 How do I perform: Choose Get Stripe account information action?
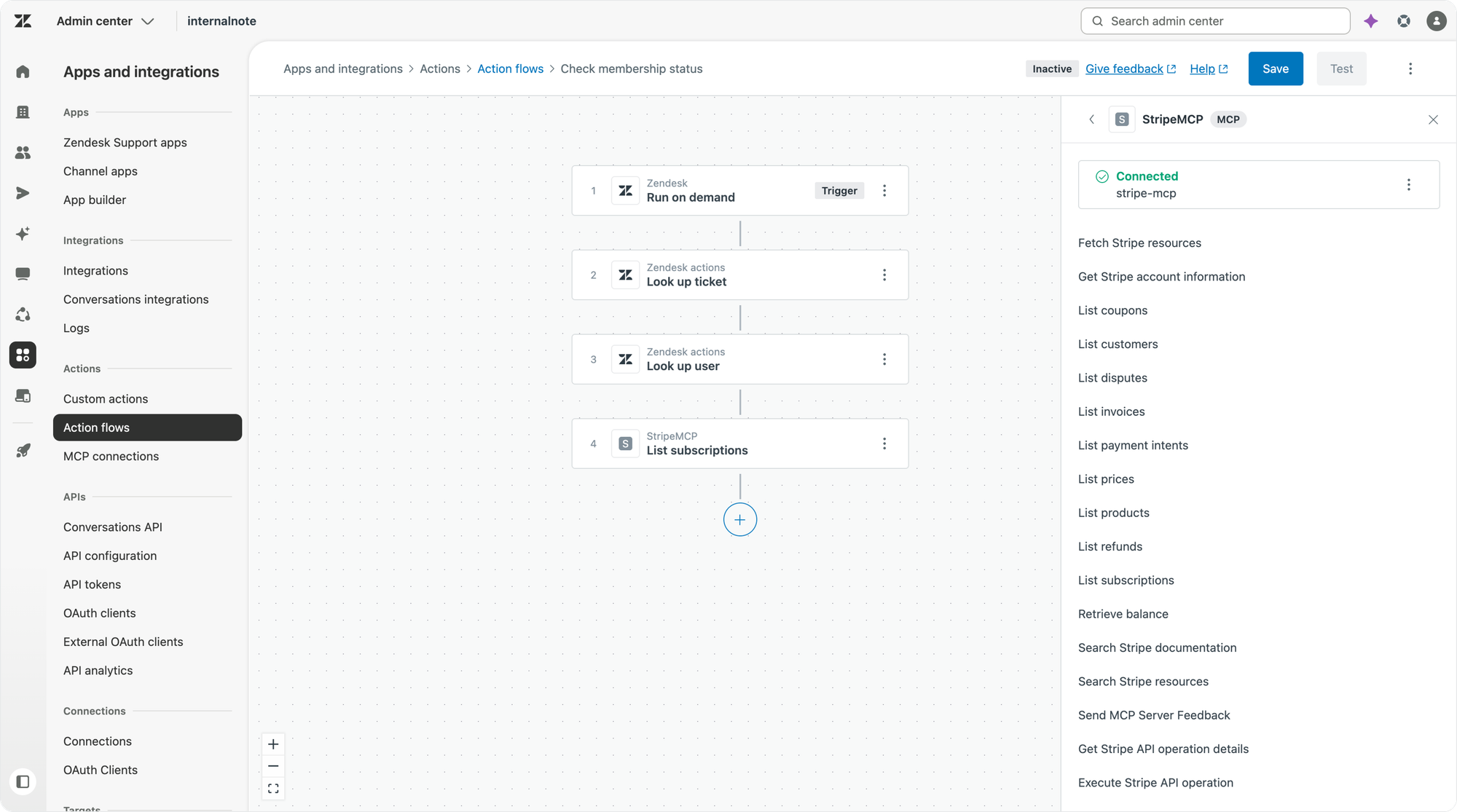[x=1161, y=277]
